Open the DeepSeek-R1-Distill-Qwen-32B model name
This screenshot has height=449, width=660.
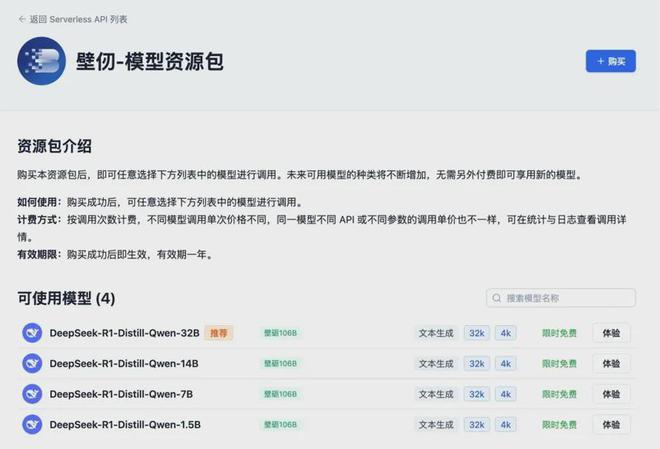tap(125, 333)
